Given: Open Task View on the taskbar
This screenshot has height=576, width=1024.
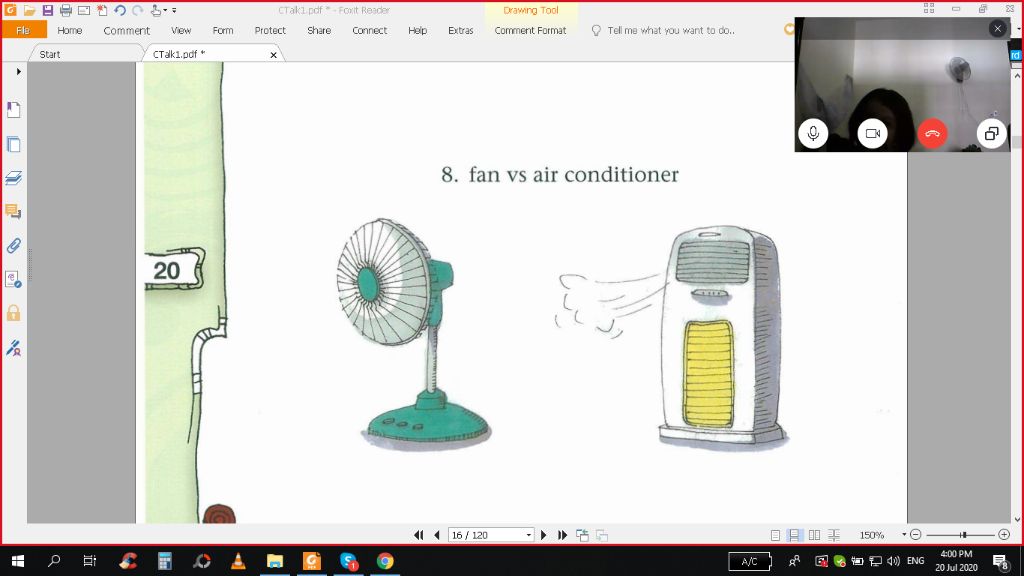Looking at the screenshot, I should 89,561.
